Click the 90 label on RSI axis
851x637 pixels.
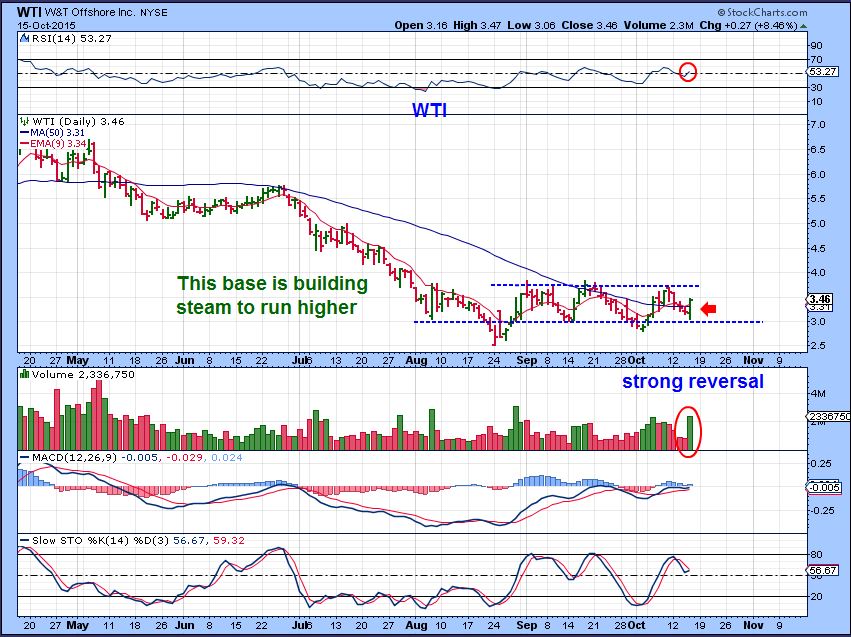816,46
